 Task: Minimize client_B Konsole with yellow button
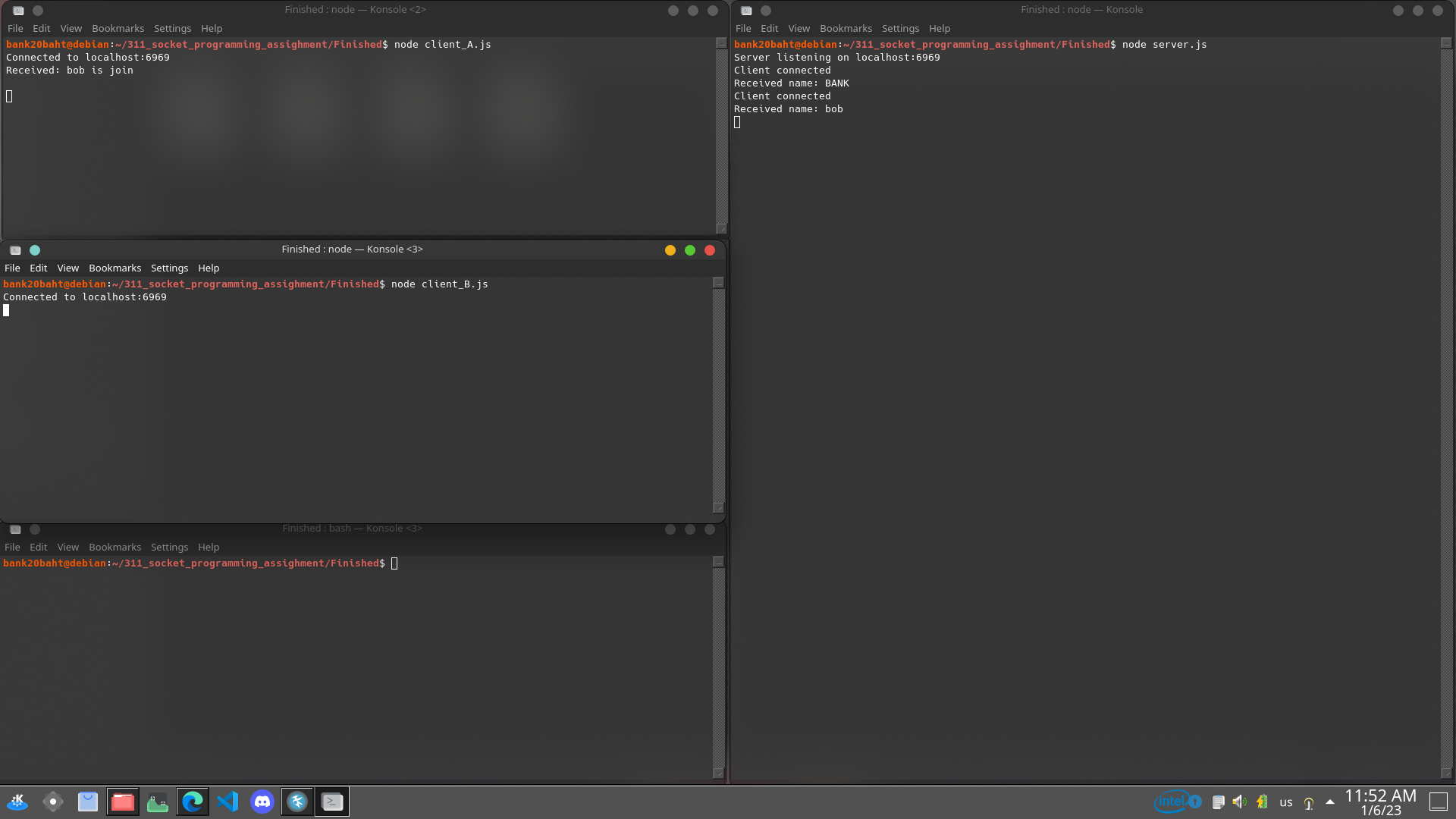(670, 250)
